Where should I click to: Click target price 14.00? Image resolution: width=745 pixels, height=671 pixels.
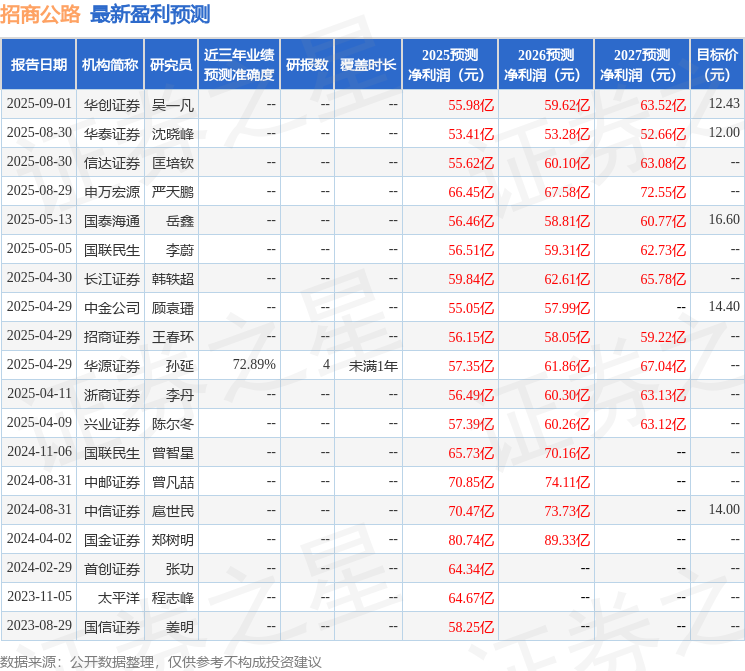(x=724, y=509)
